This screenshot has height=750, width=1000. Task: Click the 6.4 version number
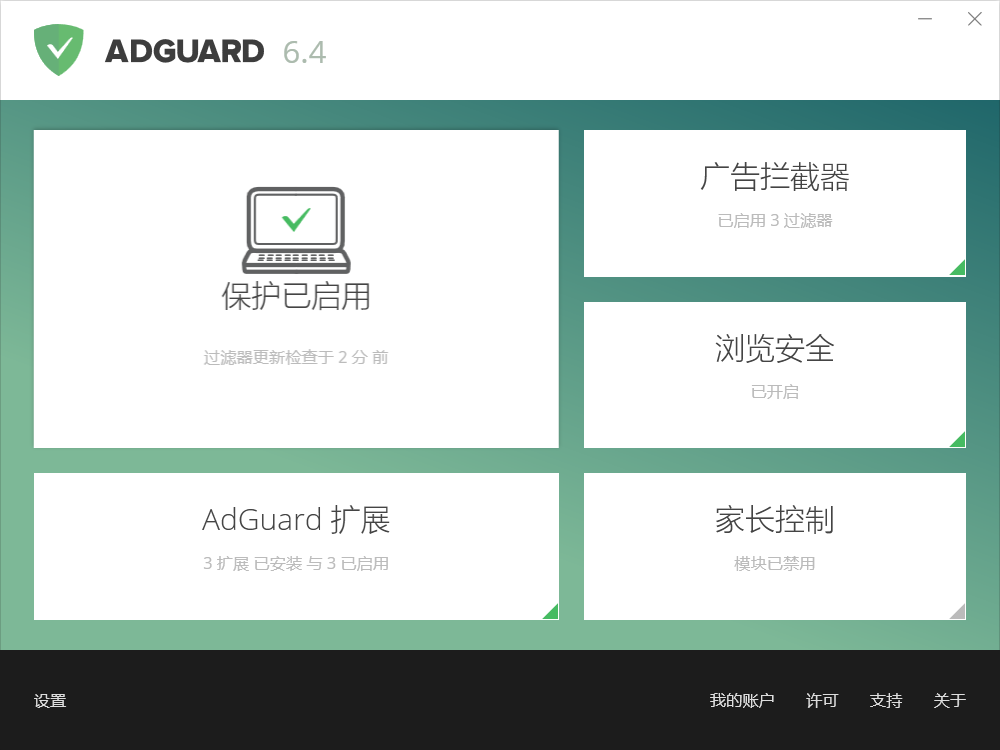pos(304,52)
